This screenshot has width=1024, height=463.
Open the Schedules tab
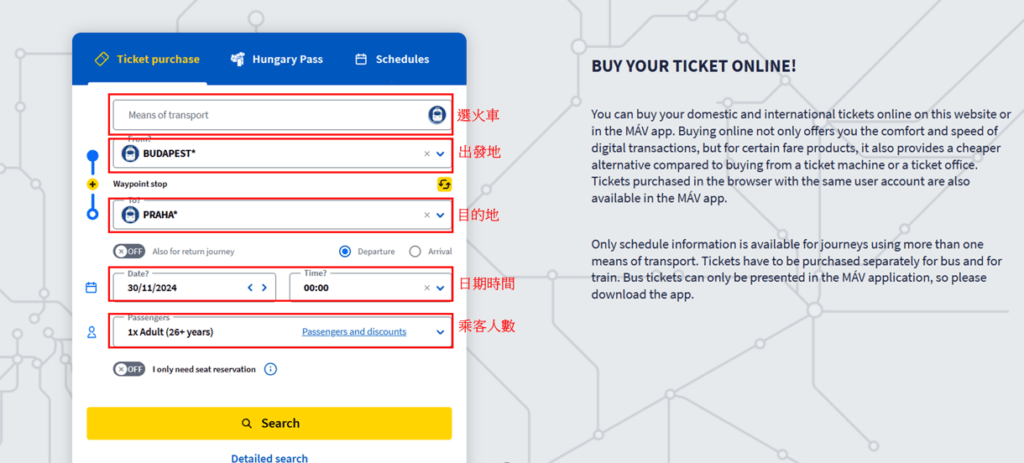point(392,59)
